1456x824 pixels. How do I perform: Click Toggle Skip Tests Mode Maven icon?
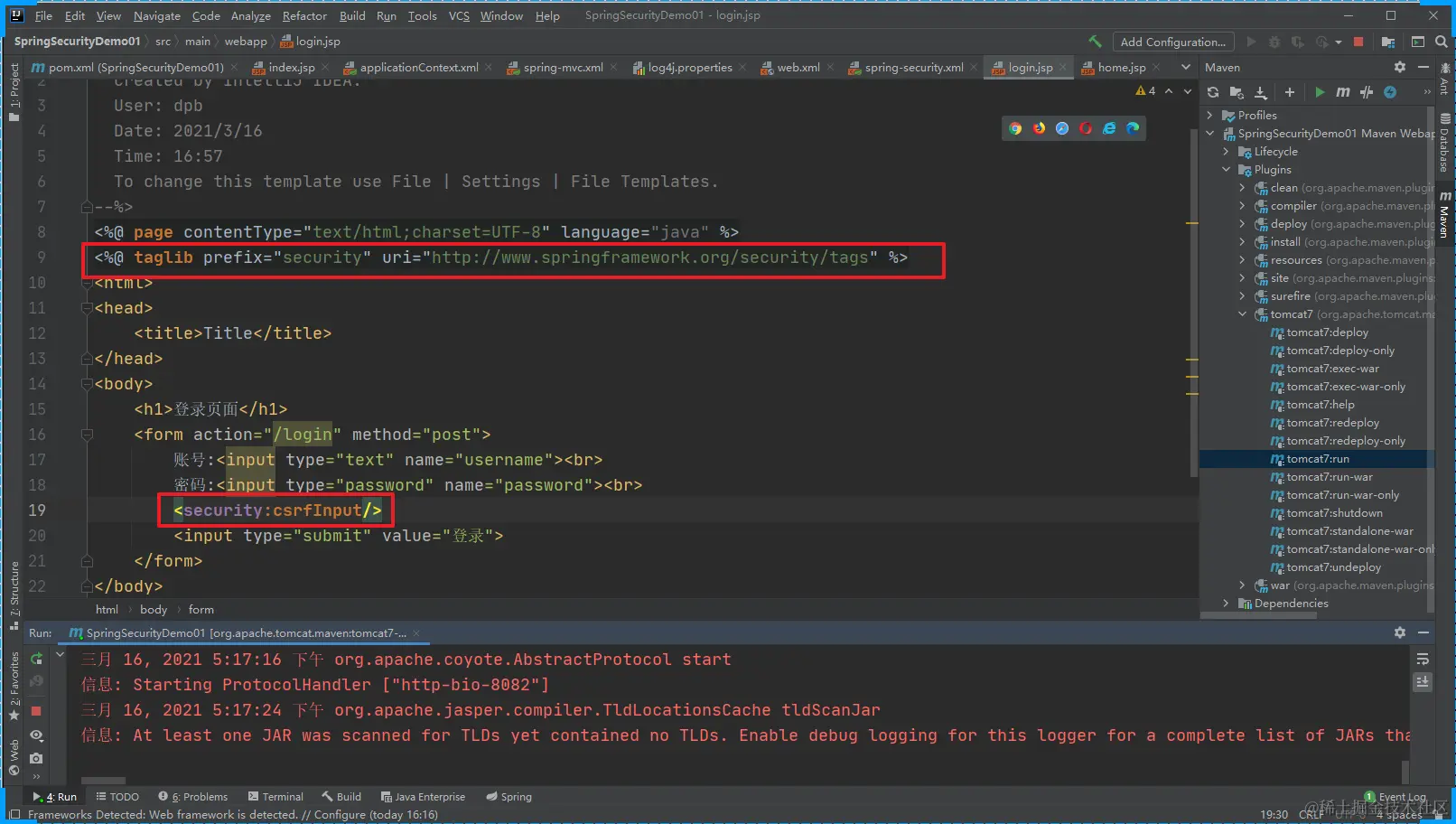click(x=1367, y=92)
